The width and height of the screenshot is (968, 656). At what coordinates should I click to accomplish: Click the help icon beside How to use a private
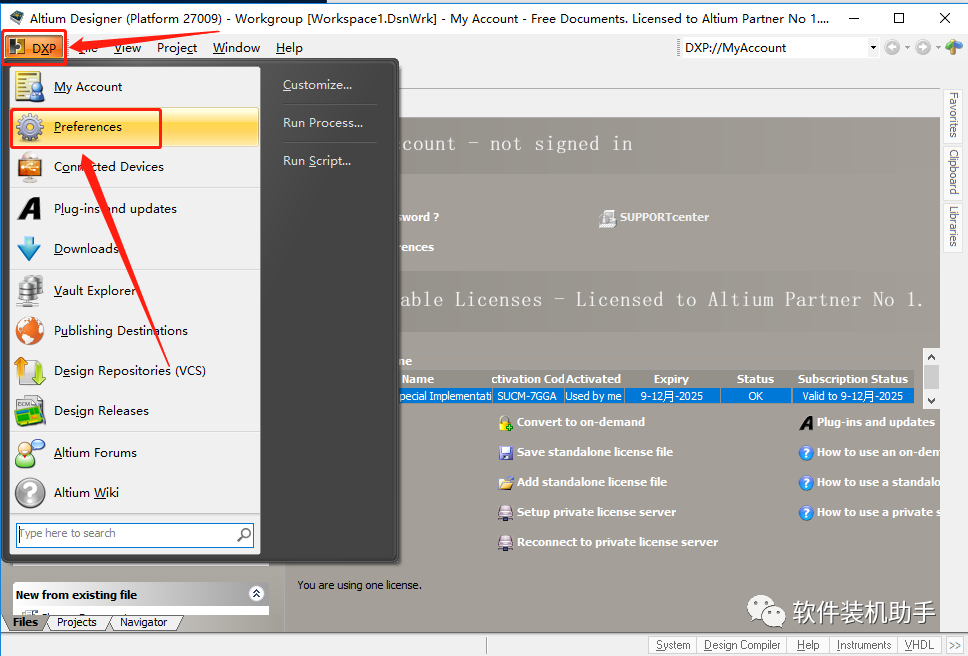806,512
